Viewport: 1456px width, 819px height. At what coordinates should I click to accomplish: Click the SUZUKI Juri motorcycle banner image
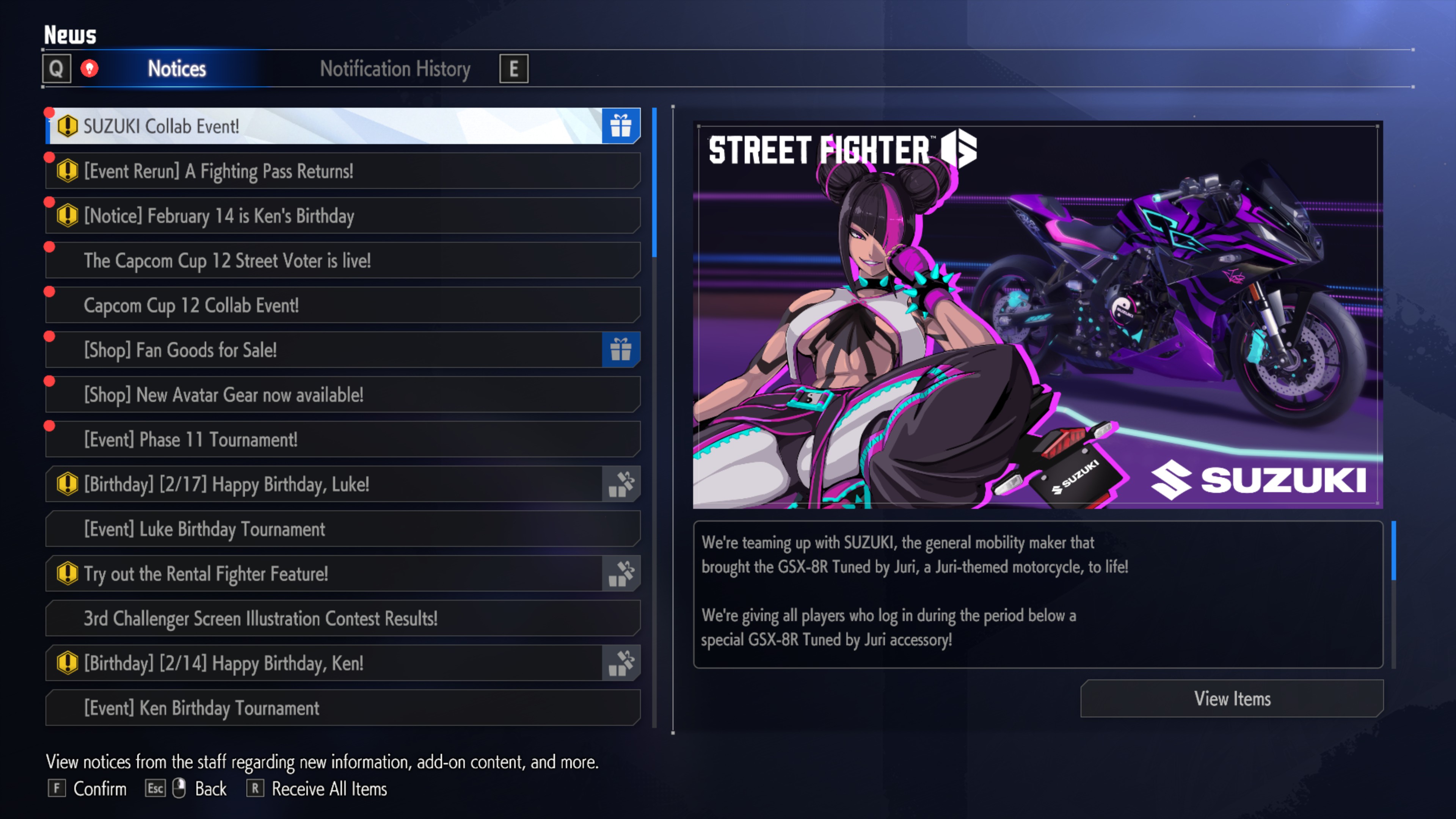[1038, 315]
